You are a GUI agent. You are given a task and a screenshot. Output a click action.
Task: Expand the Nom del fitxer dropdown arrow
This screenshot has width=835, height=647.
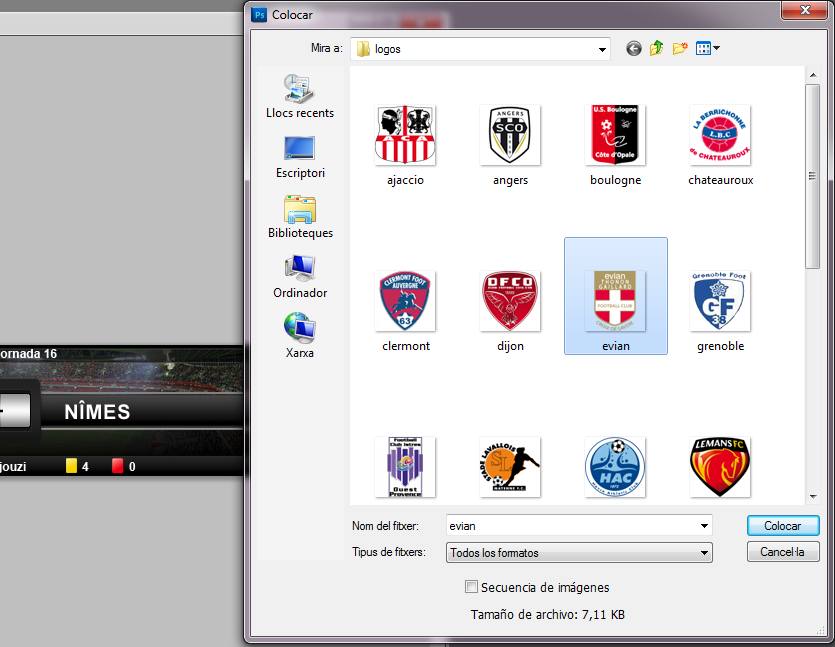(x=704, y=526)
